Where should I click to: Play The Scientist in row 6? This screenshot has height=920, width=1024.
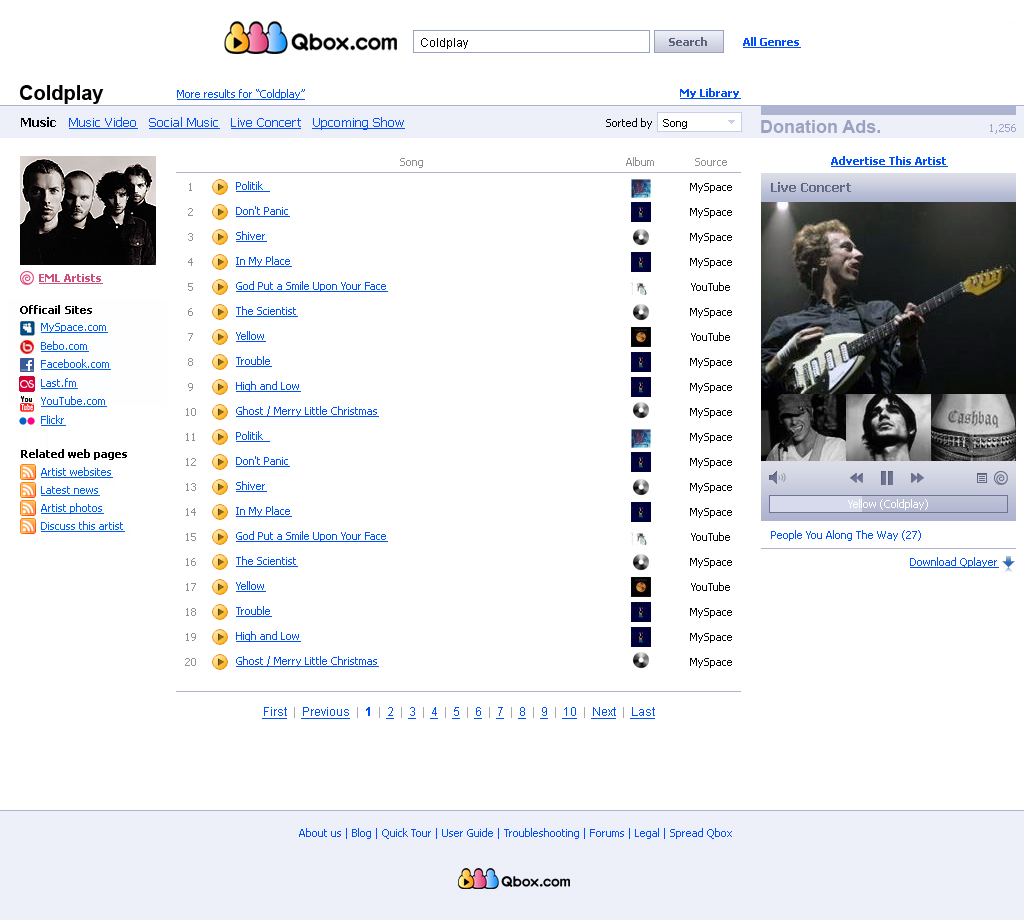pos(220,311)
